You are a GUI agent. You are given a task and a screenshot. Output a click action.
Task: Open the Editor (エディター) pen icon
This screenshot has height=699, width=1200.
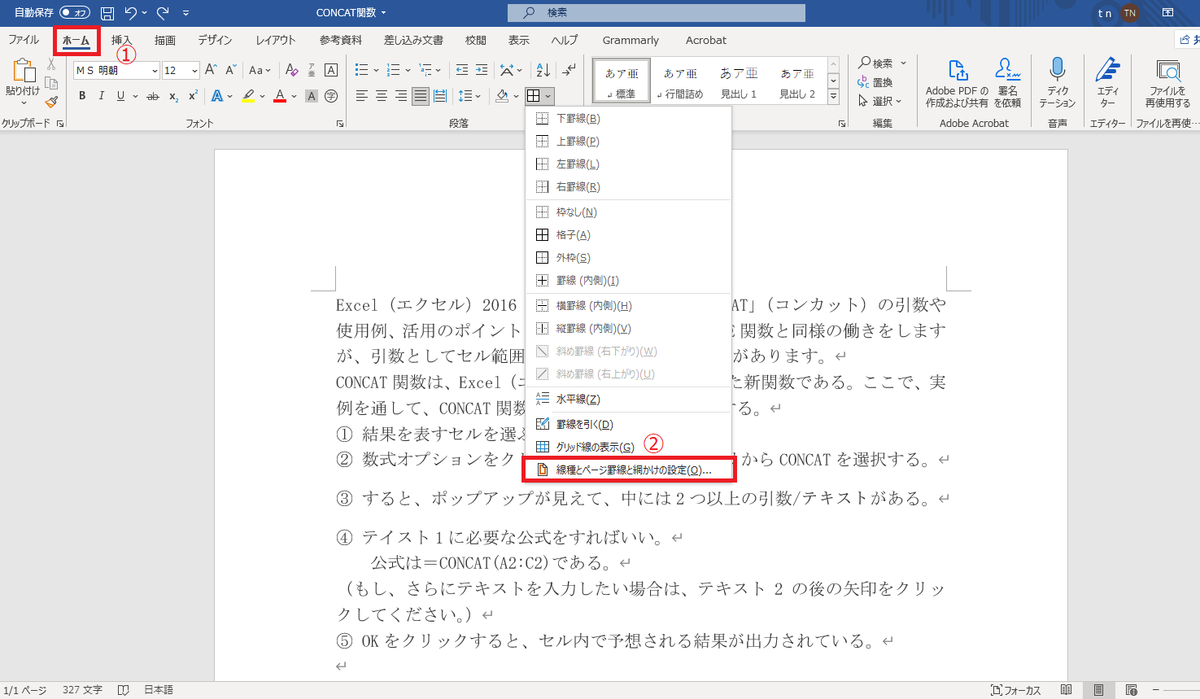(x=1107, y=70)
